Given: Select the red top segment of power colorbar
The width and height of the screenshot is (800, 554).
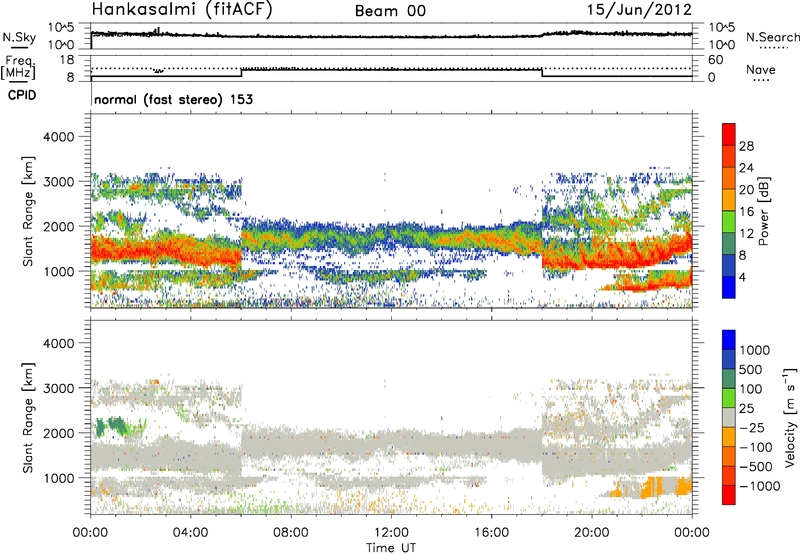Looking at the screenshot, I should click(729, 134).
